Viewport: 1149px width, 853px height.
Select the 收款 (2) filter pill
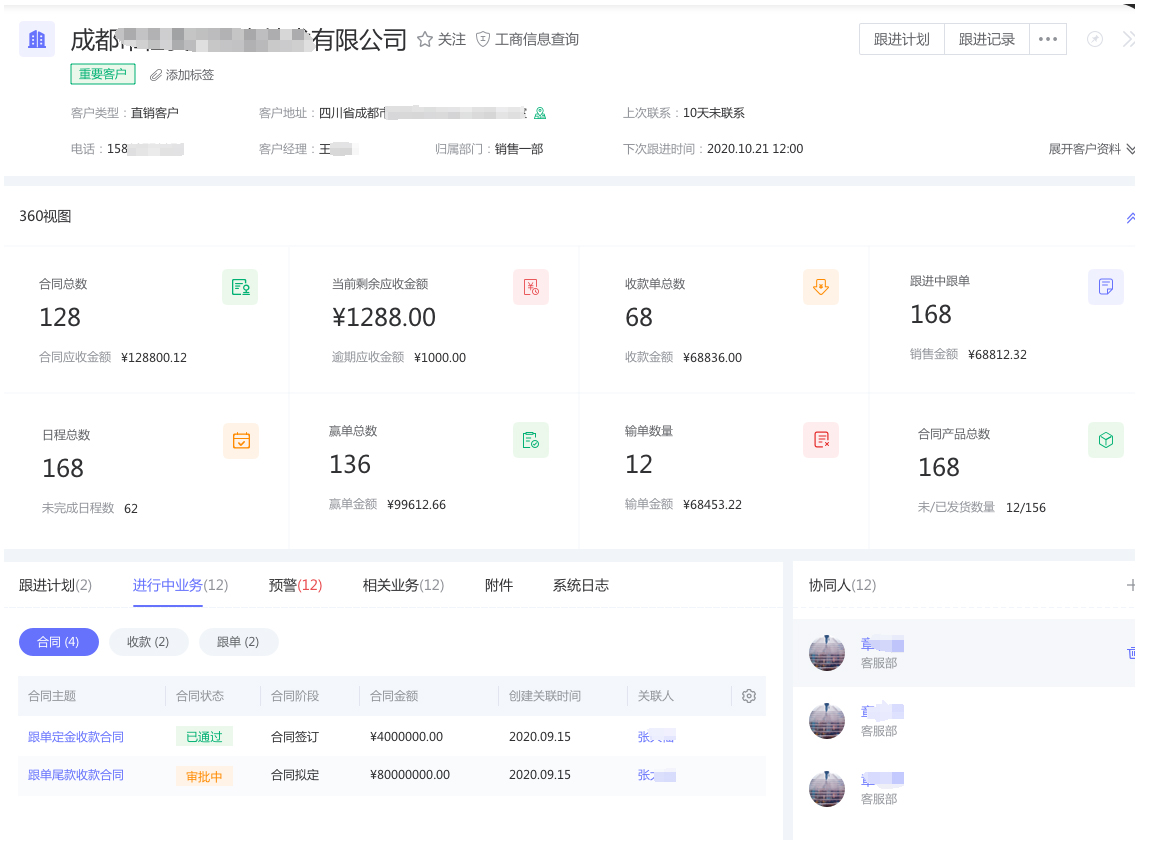[148, 642]
